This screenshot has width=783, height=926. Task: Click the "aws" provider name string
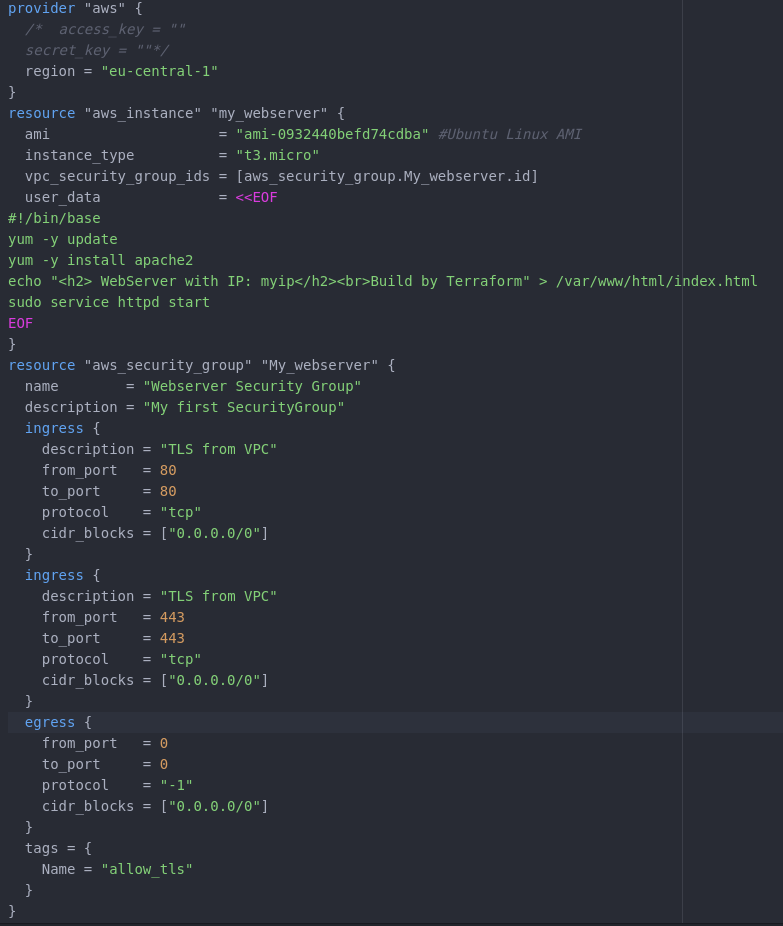click(x=105, y=8)
